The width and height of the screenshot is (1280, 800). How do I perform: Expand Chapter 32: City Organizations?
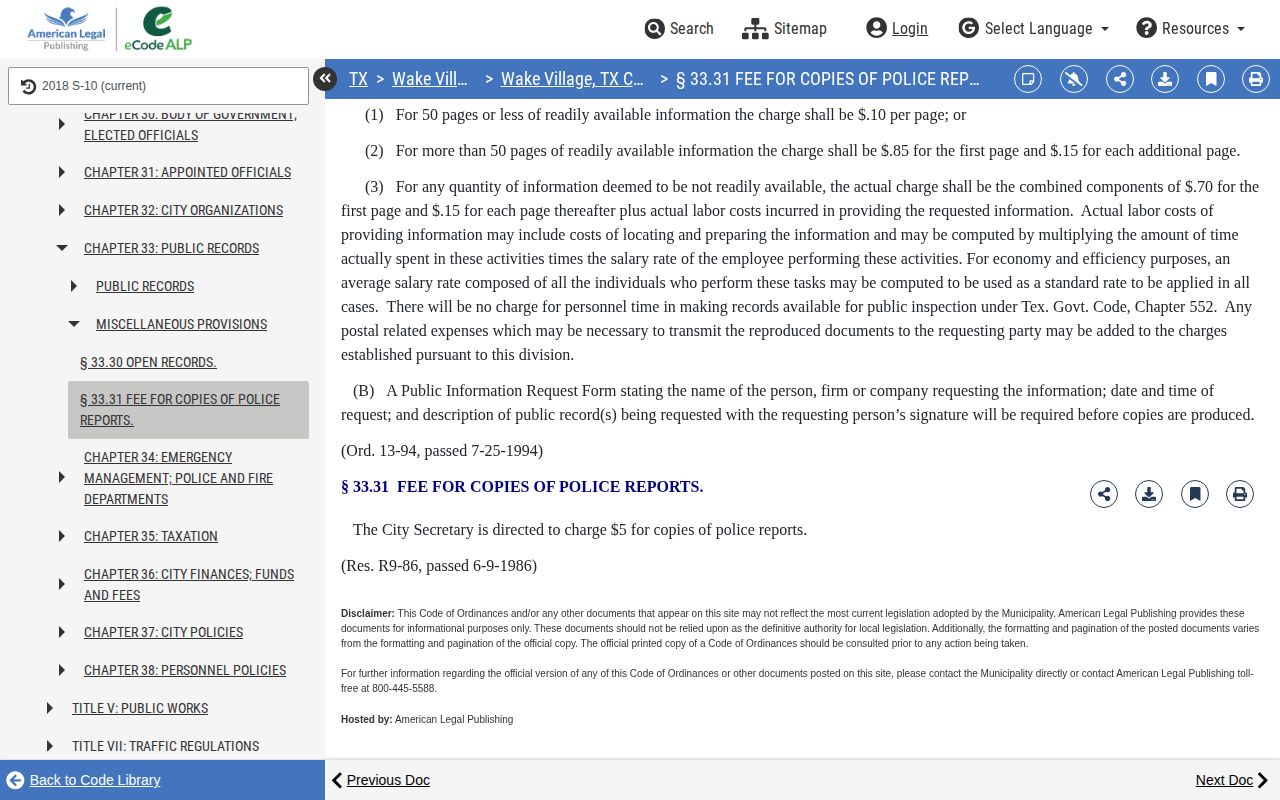(62, 211)
